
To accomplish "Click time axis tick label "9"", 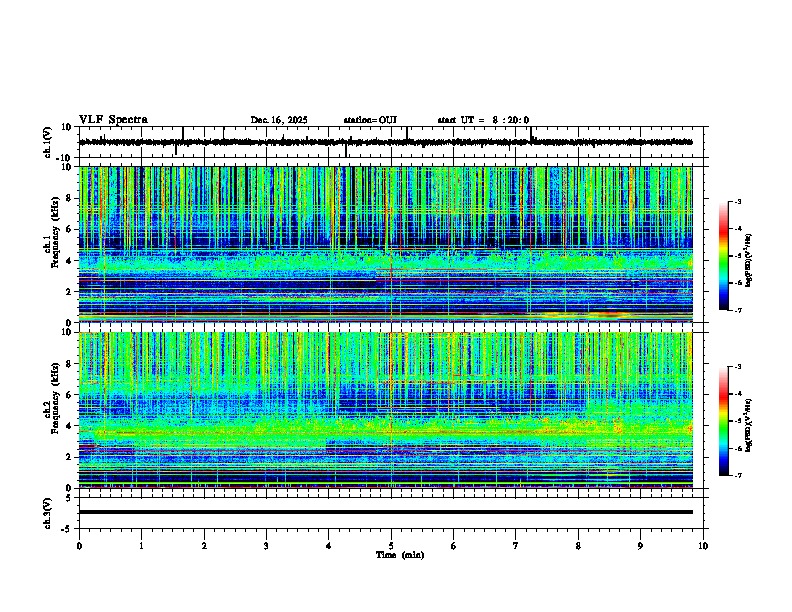I will [640, 546].
